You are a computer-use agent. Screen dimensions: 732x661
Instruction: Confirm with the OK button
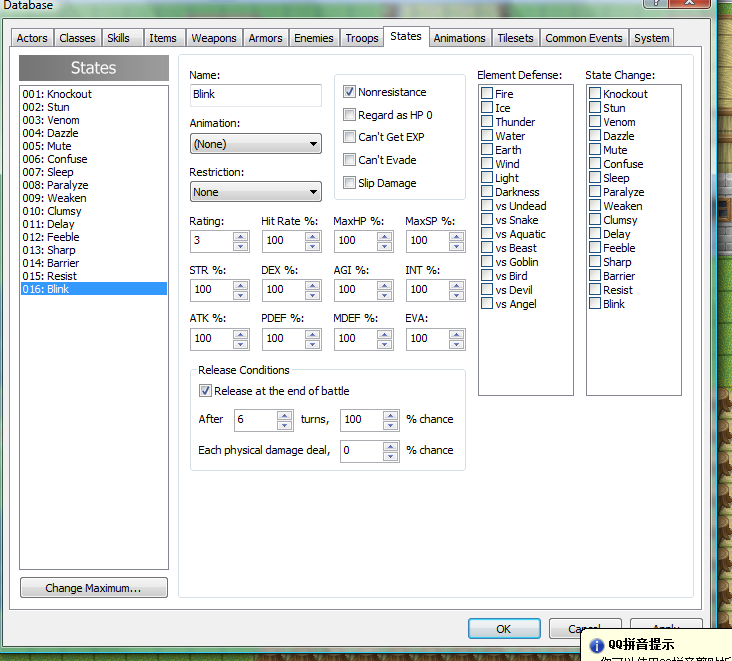pyautogui.click(x=504, y=629)
